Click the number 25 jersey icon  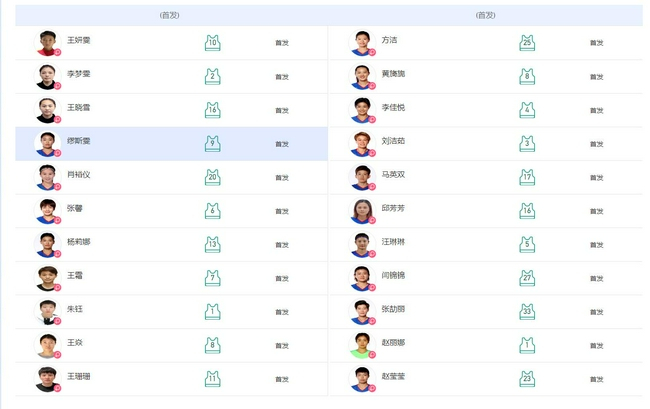click(x=527, y=43)
